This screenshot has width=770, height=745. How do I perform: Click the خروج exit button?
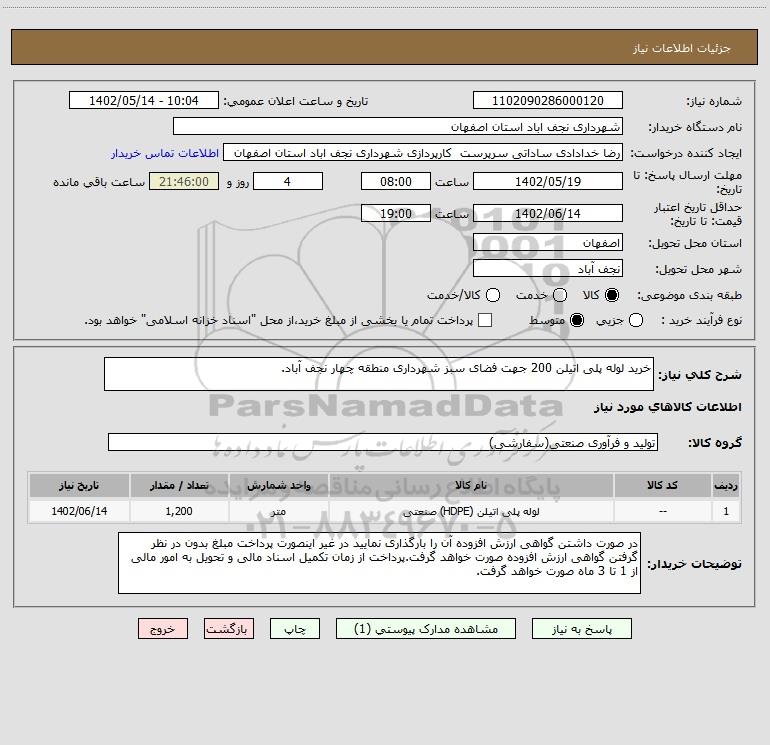pos(163,629)
